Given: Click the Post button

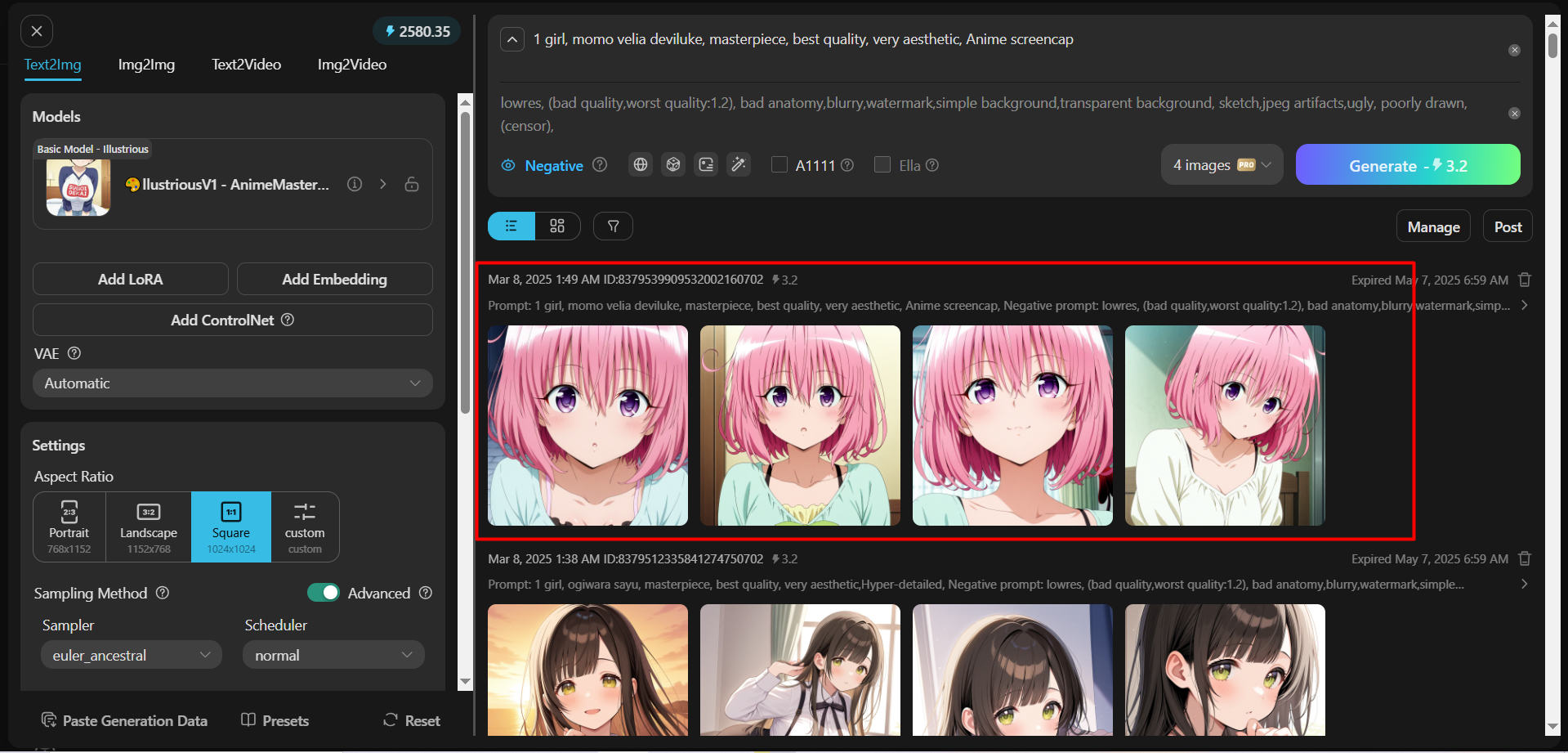Looking at the screenshot, I should coord(1508,226).
